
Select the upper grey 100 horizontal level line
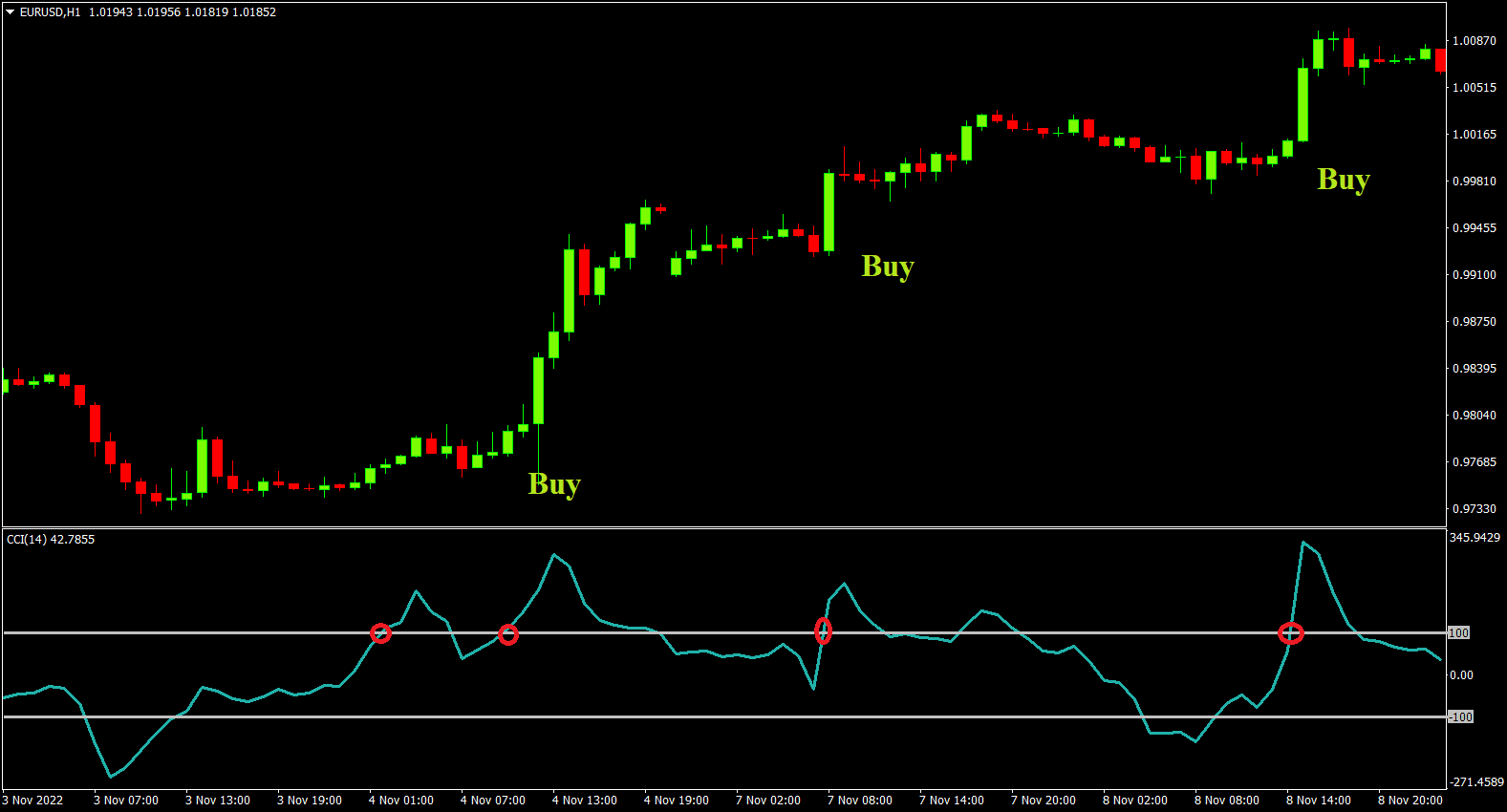tap(724, 632)
